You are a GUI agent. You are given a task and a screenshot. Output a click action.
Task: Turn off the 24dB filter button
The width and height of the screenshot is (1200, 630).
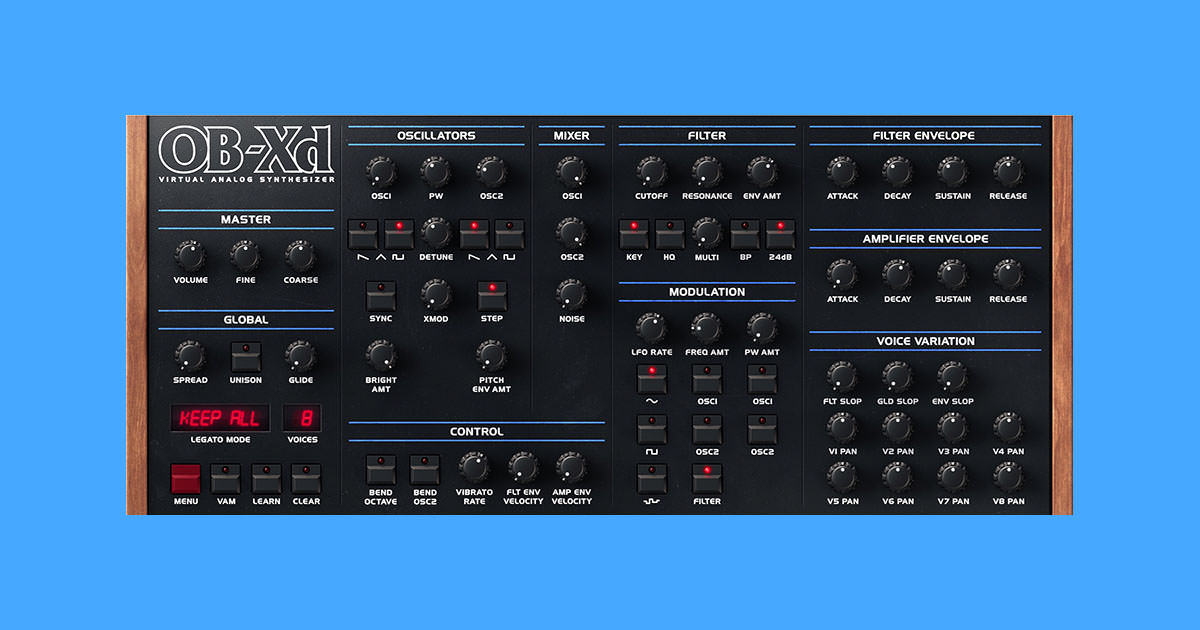coord(780,234)
